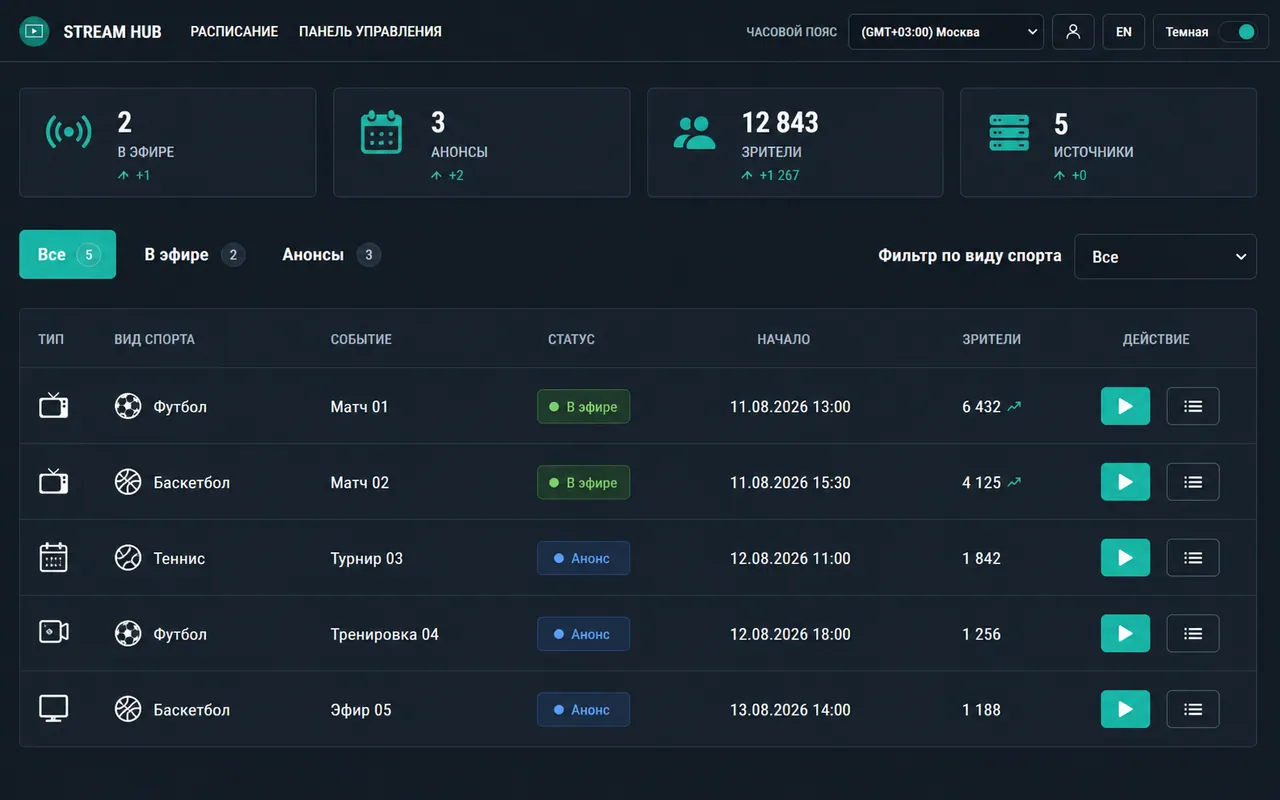
Task: Click the camera icon for Тренировка 04
Action: point(54,633)
